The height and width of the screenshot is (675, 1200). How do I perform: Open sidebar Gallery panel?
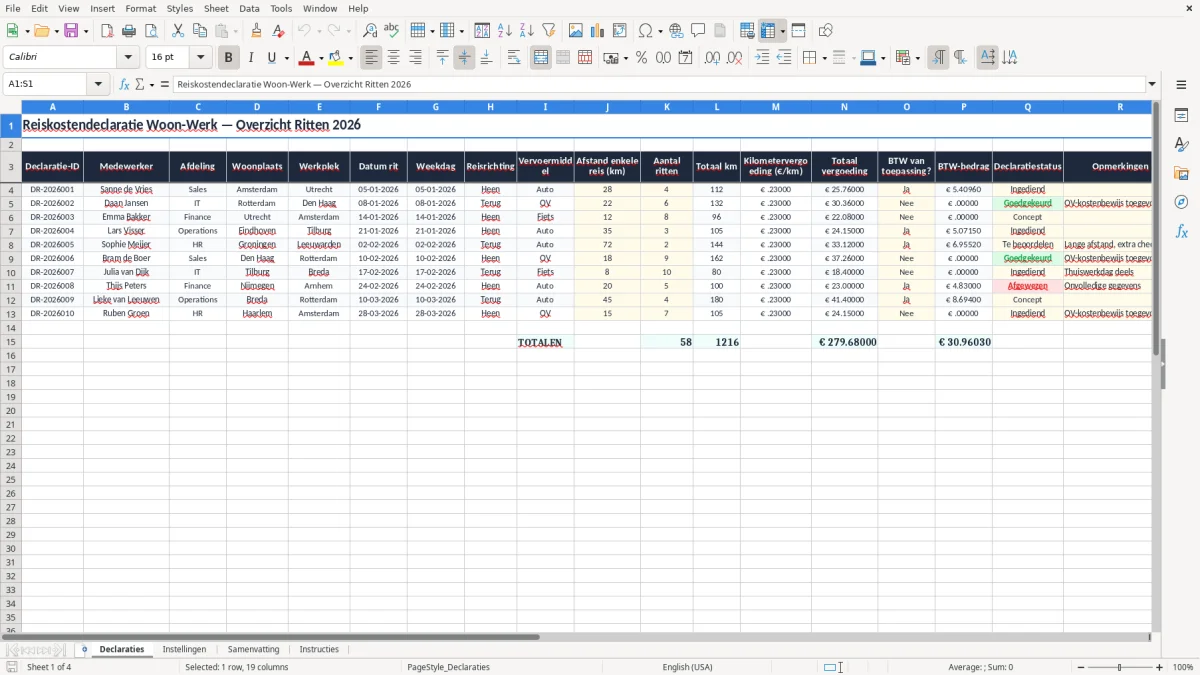(x=1181, y=174)
